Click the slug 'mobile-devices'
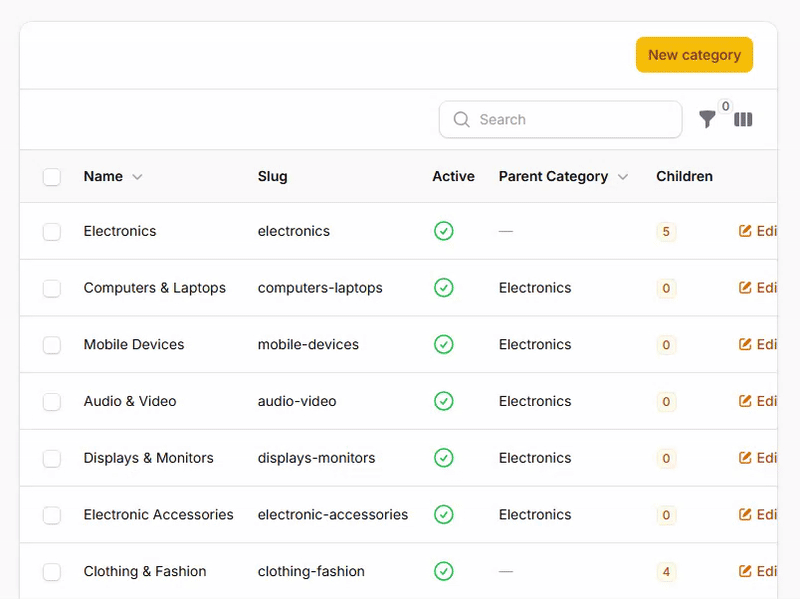 point(308,344)
